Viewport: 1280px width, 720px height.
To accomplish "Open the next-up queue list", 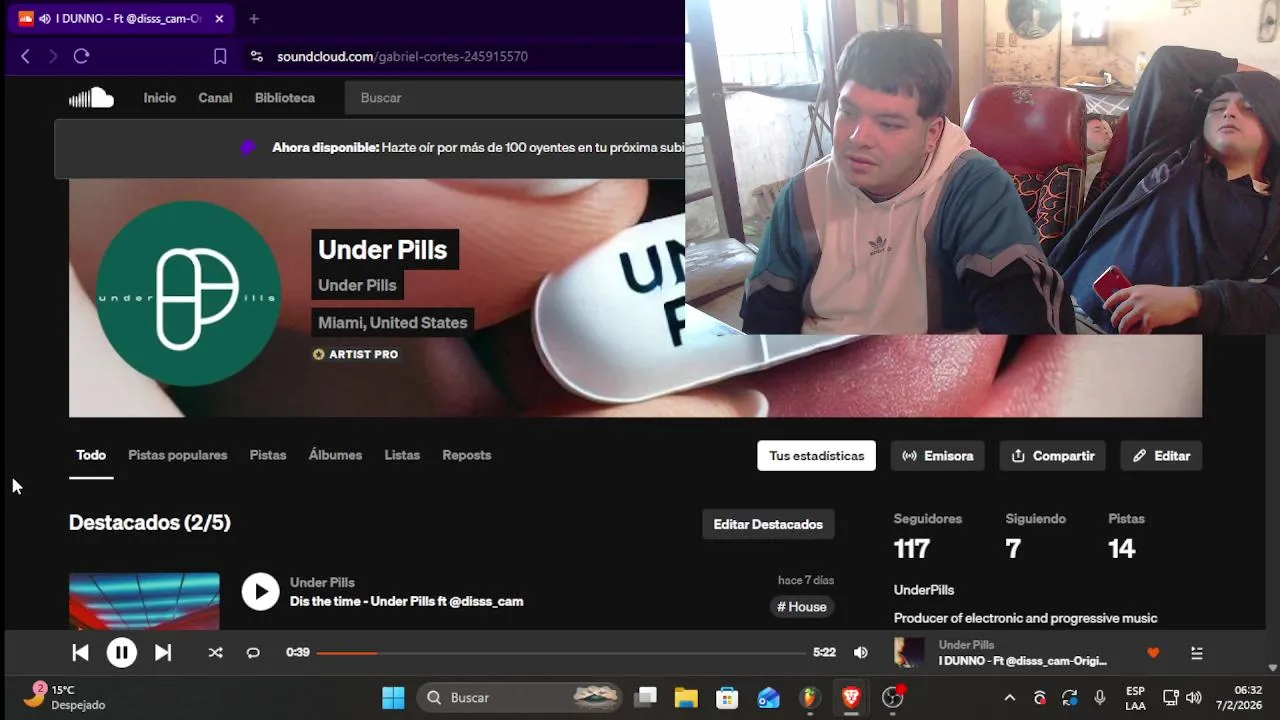I will click(x=1197, y=653).
